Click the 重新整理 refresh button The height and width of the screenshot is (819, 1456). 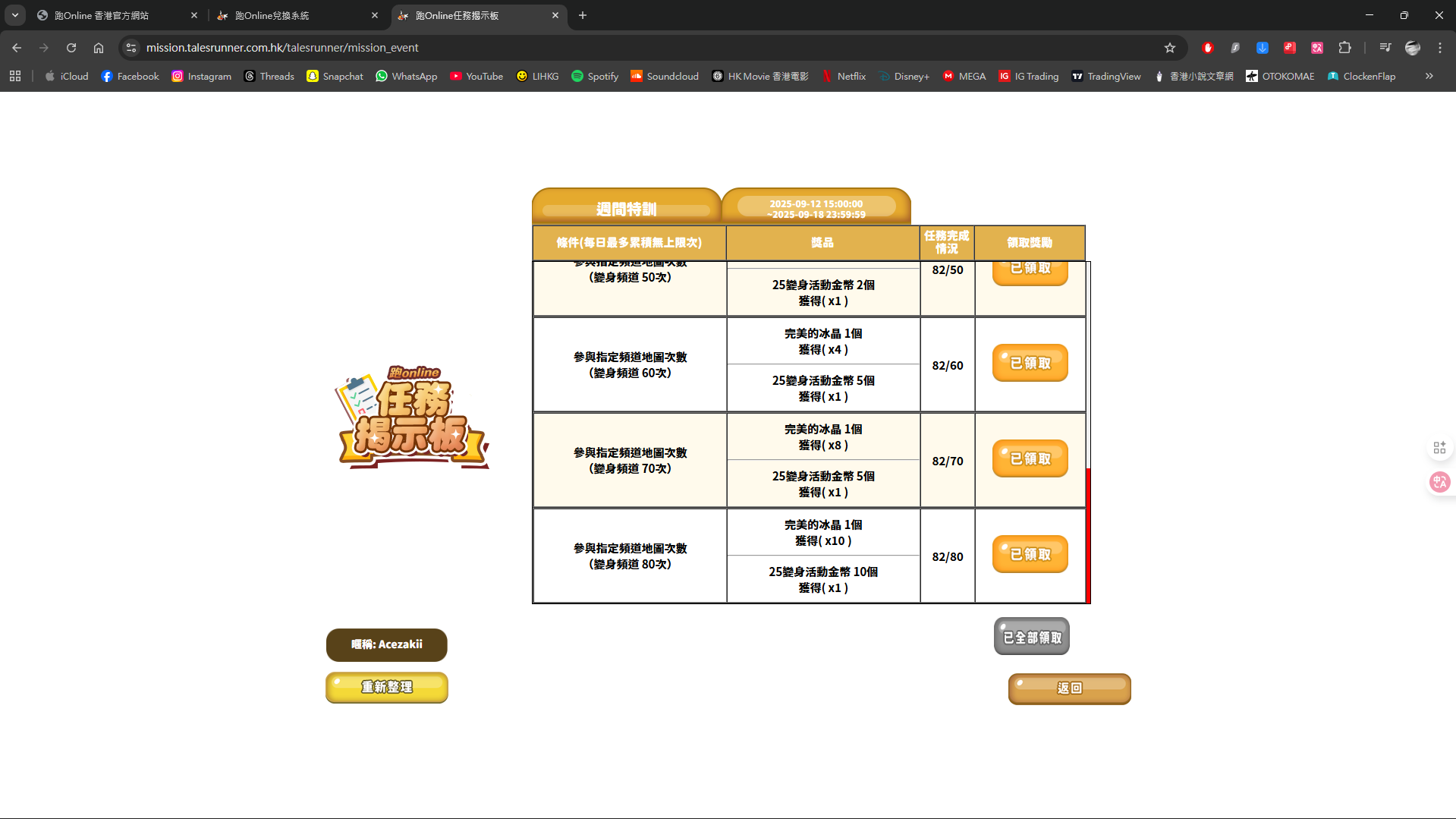click(387, 688)
